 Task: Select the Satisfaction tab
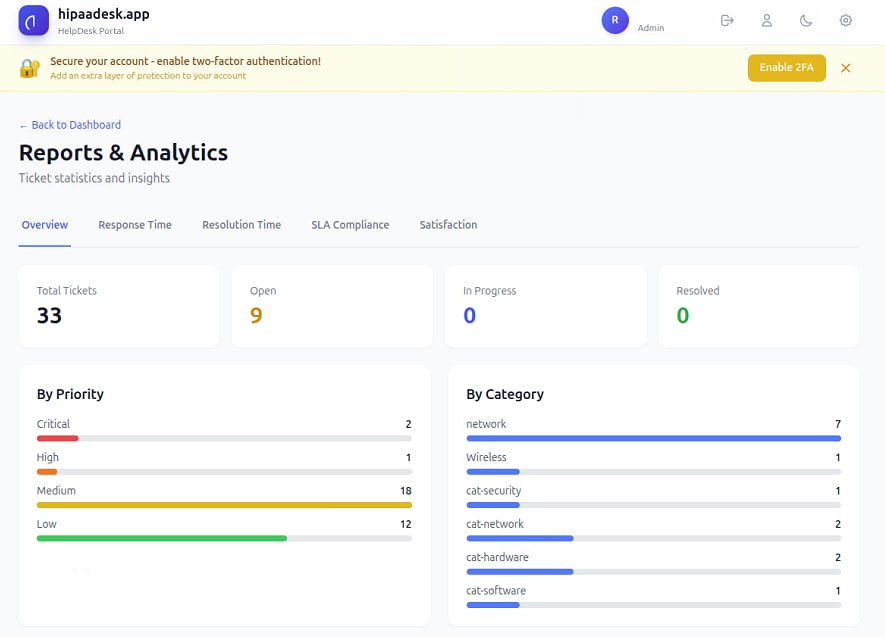tap(448, 224)
